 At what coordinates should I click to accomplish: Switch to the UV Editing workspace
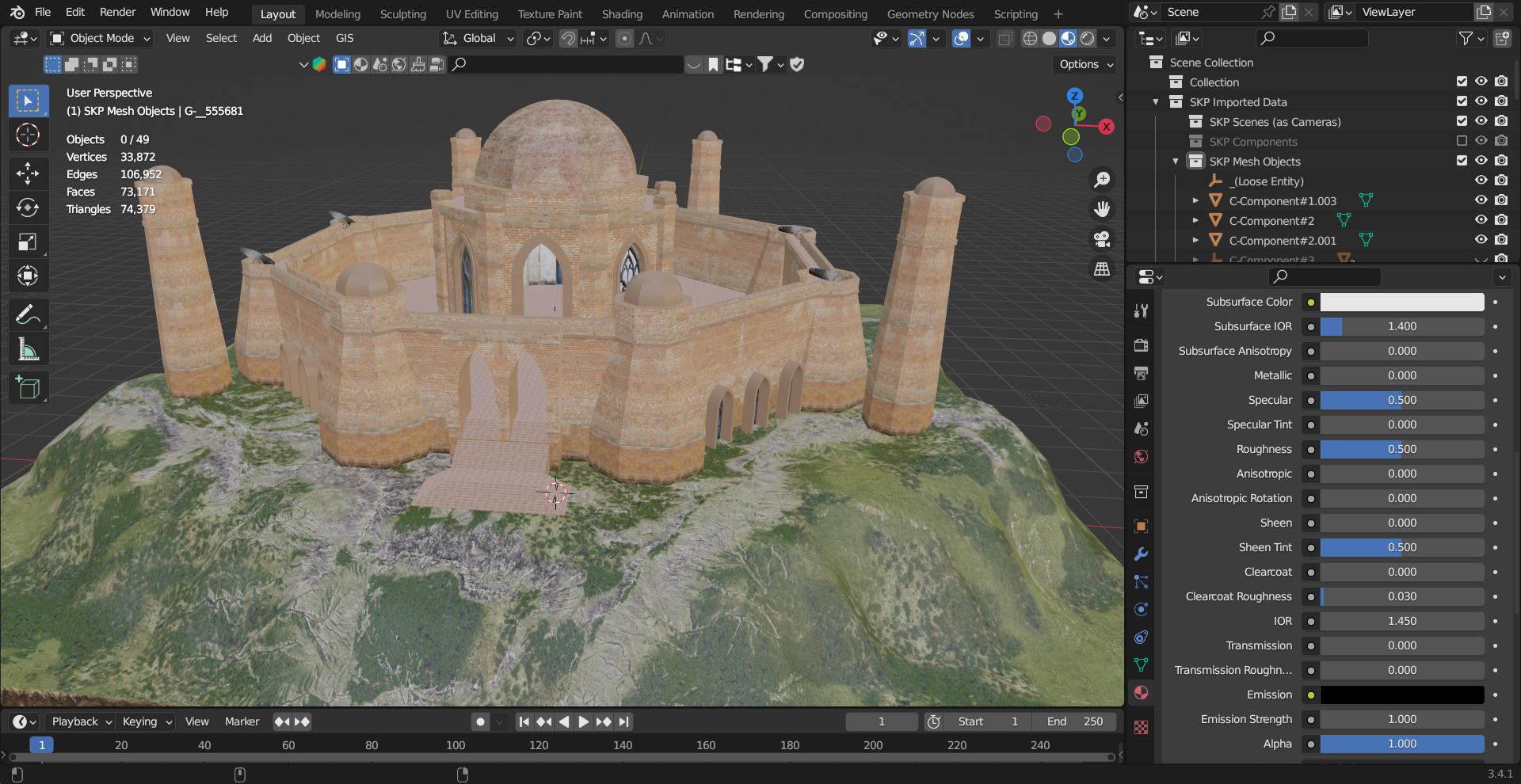point(472,14)
